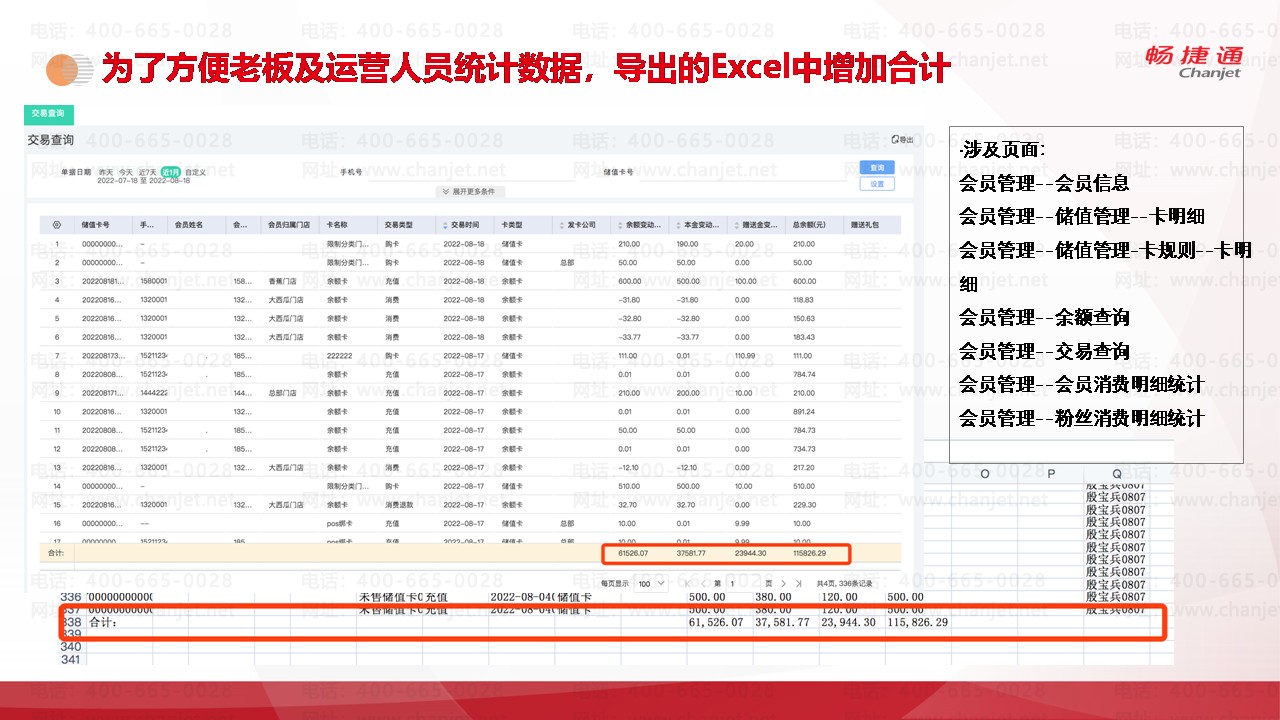Jump to the last page arrow in pagination
This screenshot has width=1280, height=720.
coord(798,583)
